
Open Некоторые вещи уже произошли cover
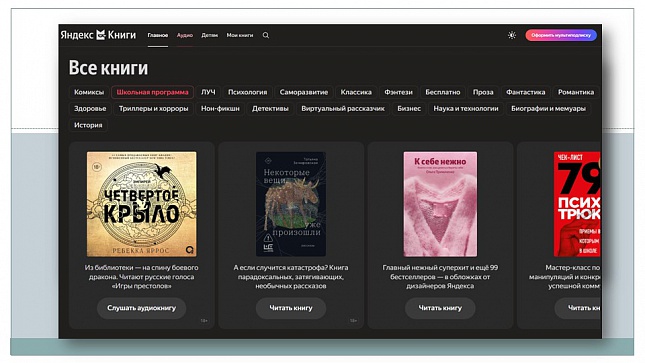click(x=291, y=204)
